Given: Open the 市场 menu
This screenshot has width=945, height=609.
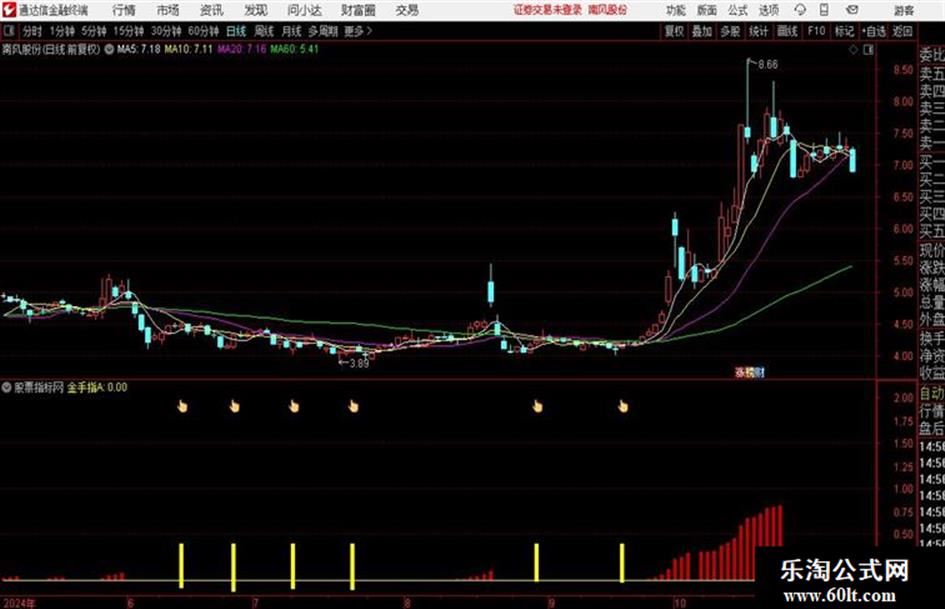Looking at the screenshot, I should [x=168, y=10].
